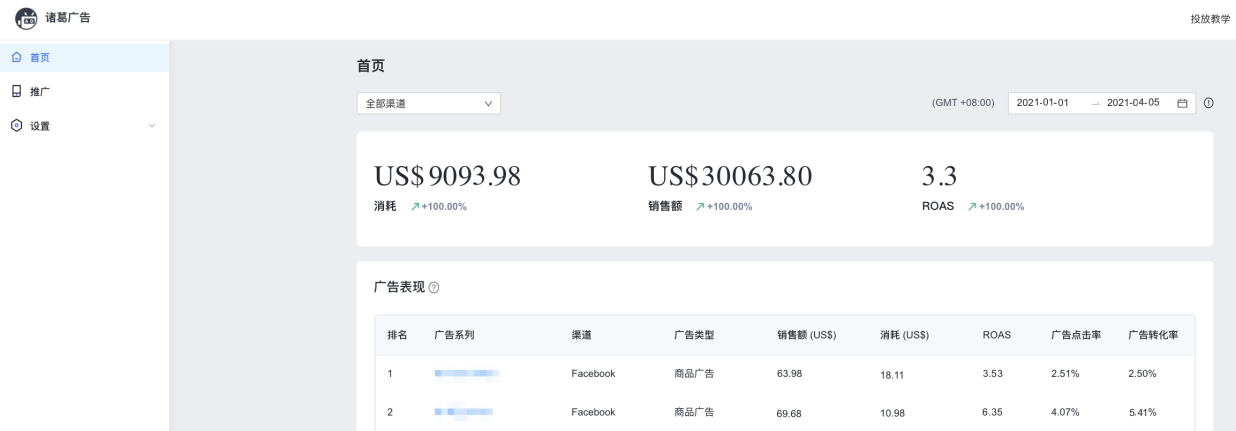This screenshot has height=431, width=1236.
Task: Expand the 设置 menu chevron
Action: [152, 126]
